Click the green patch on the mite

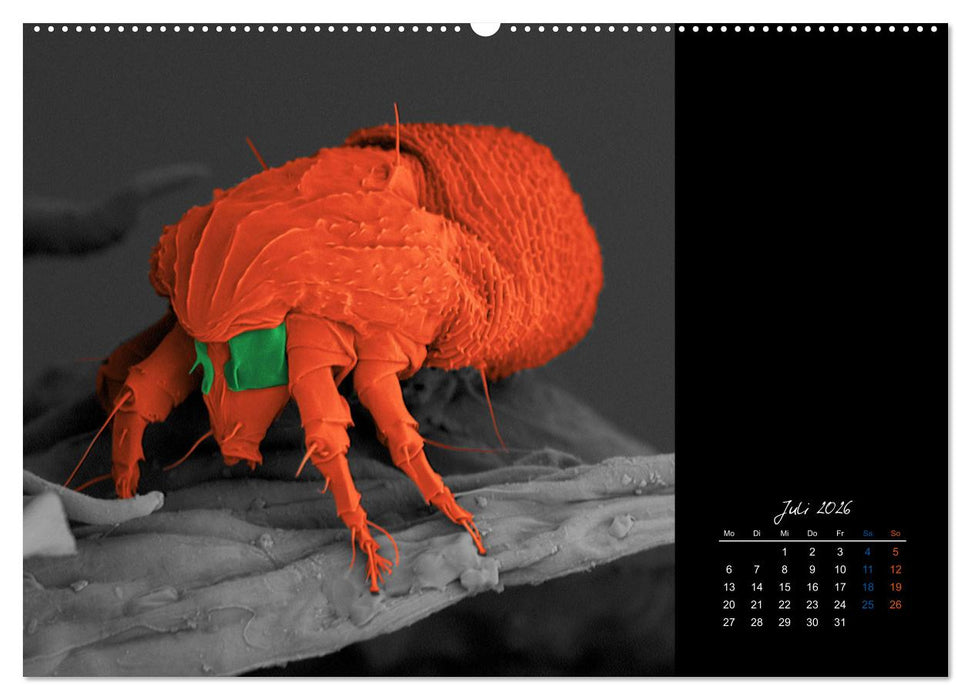256,358
